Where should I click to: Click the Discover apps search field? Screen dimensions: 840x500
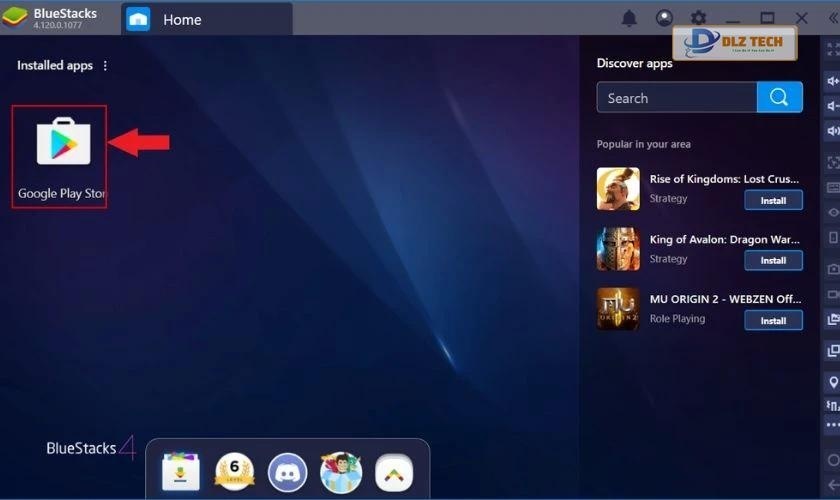pos(677,98)
